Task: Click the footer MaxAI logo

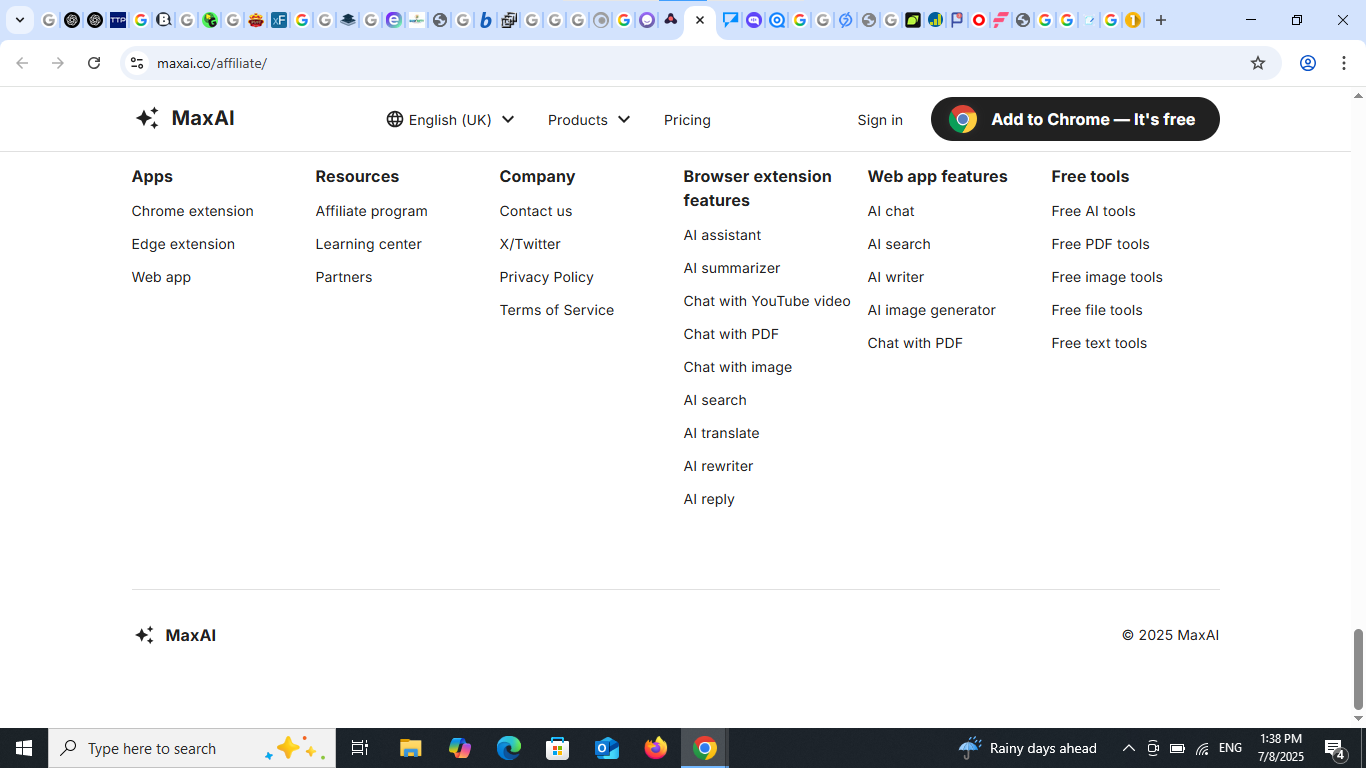Action: click(x=175, y=635)
